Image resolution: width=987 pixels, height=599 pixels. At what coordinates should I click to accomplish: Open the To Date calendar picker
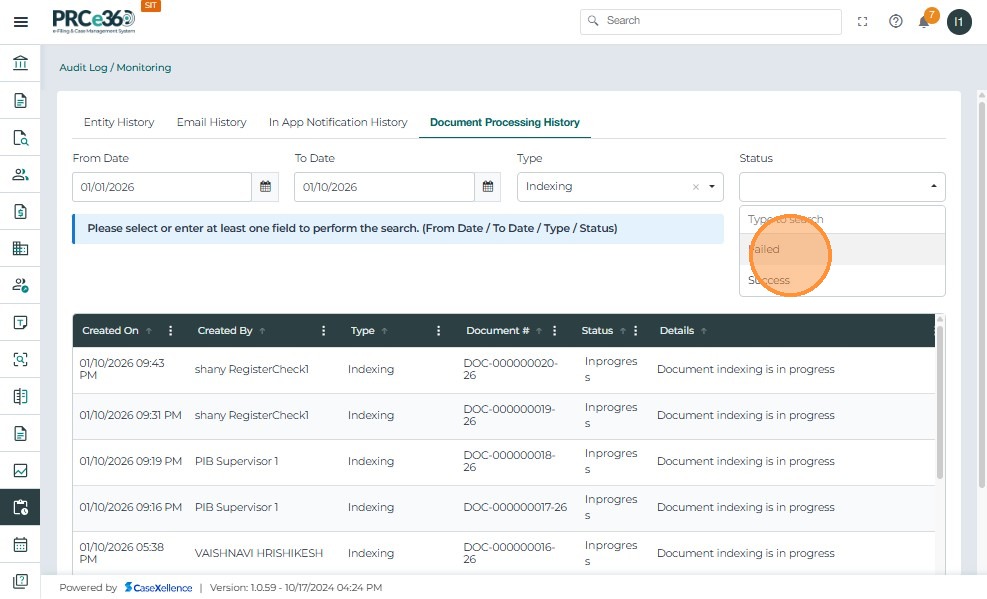(487, 187)
